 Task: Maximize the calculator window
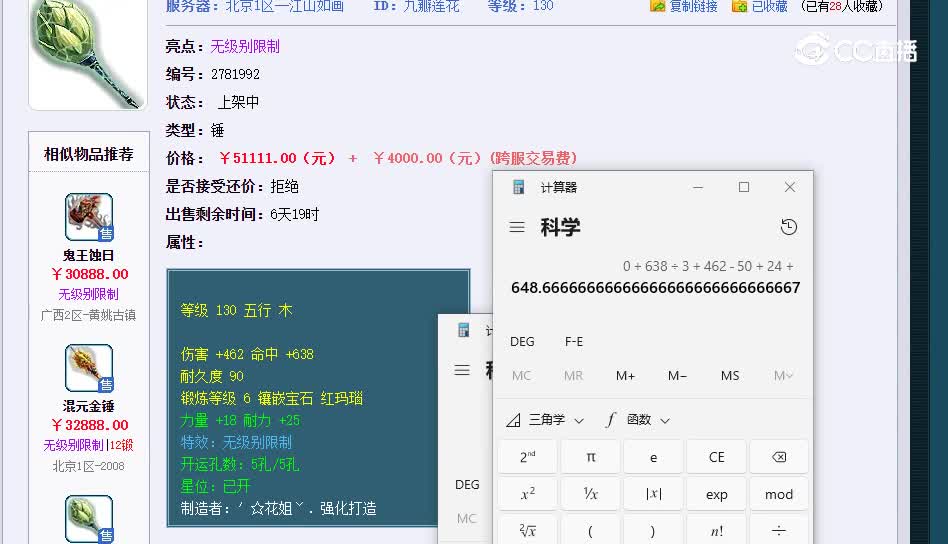tap(744, 187)
